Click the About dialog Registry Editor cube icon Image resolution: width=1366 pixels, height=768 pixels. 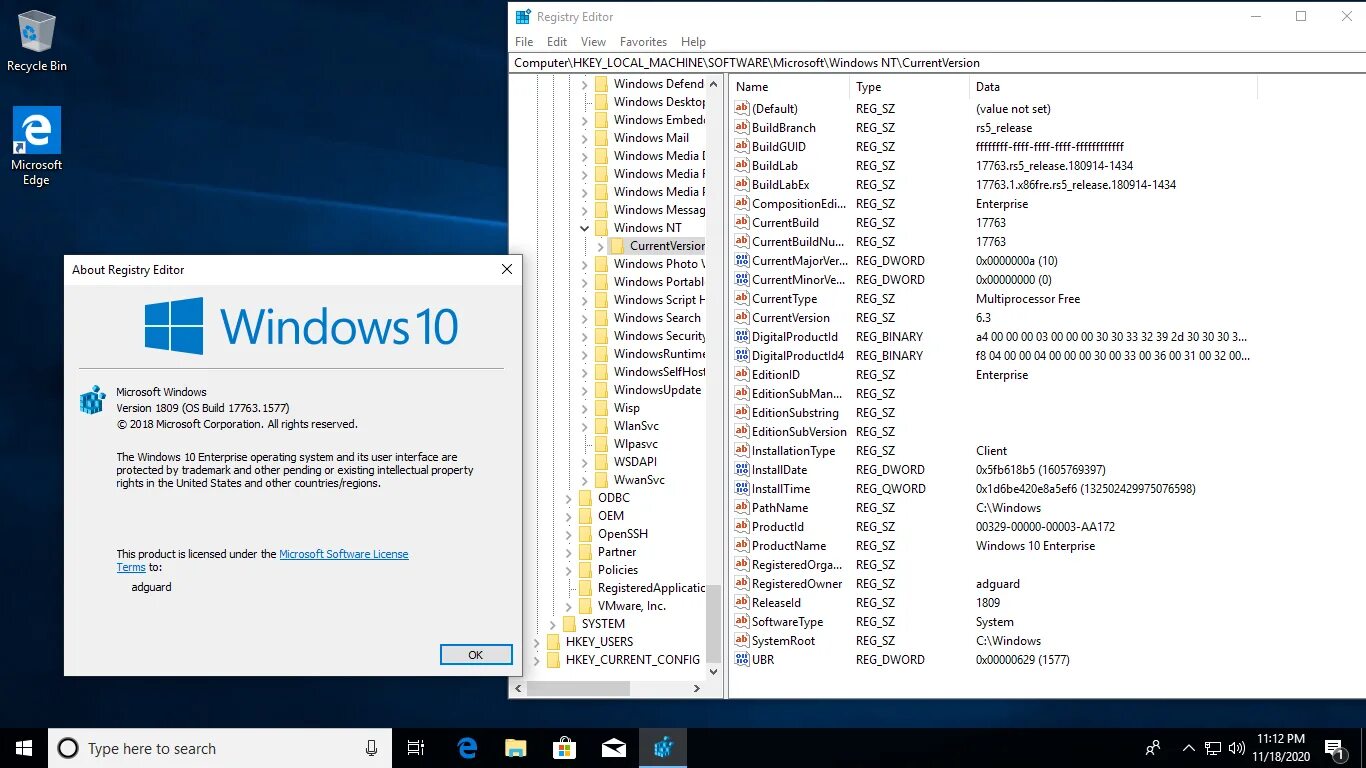coord(93,400)
